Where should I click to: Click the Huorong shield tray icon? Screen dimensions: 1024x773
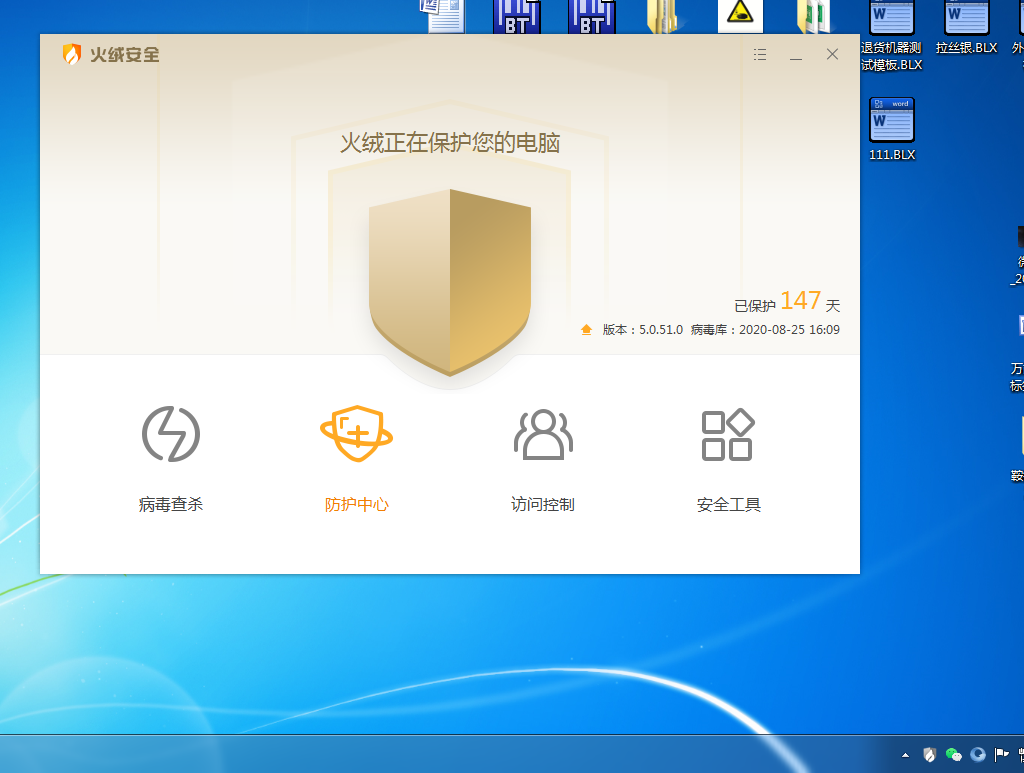929,755
